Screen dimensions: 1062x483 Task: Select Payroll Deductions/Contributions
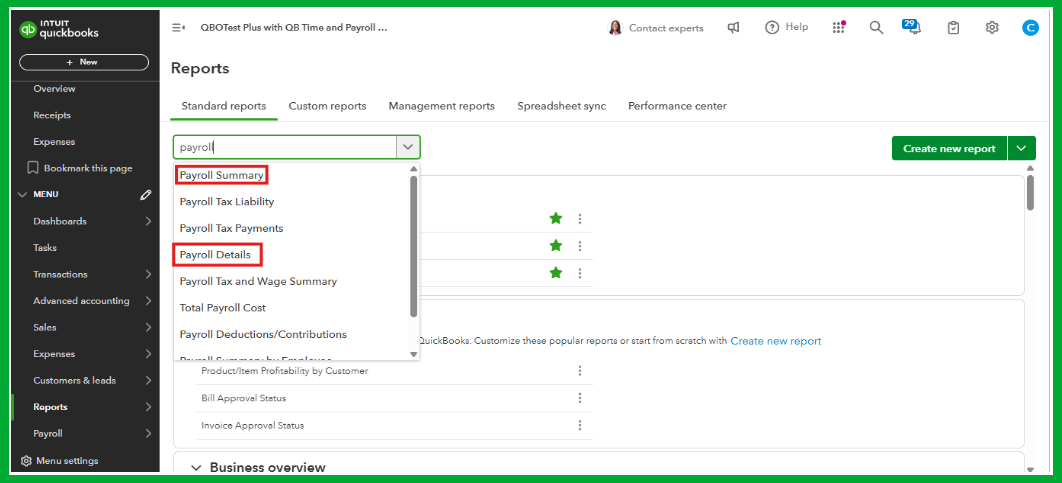pyautogui.click(x=263, y=334)
